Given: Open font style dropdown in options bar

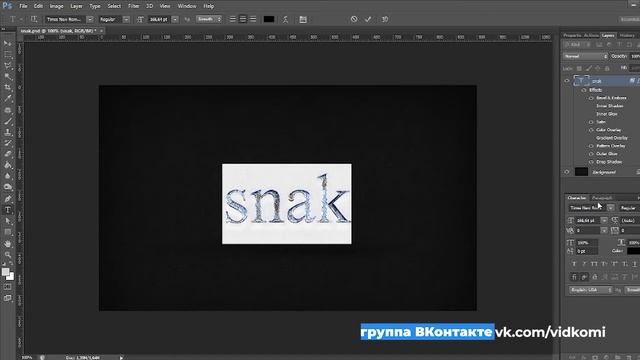Looking at the screenshot, I should click(x=126, y=19).
